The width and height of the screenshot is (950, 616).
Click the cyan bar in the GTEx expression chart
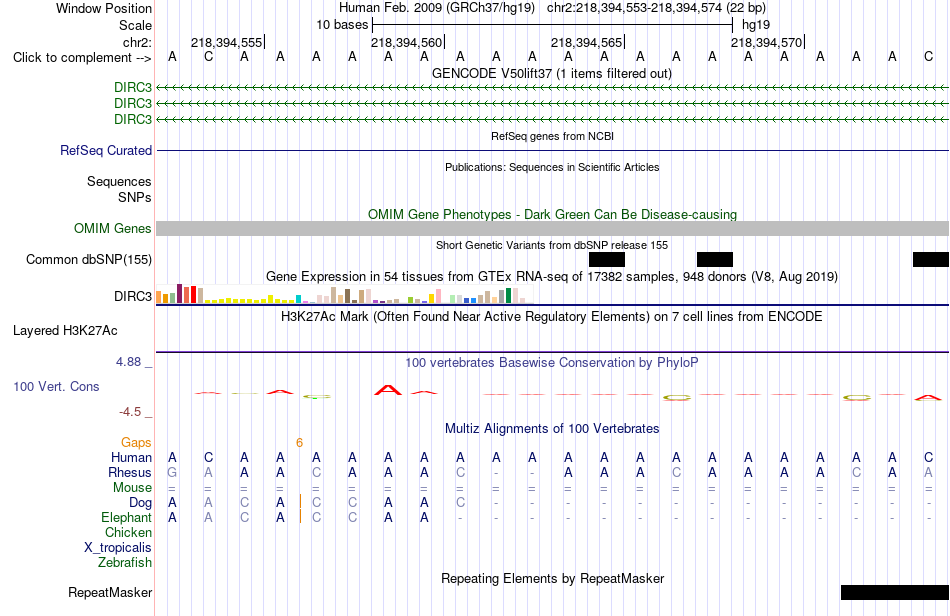pyautogui.click(x=298, y=299)
